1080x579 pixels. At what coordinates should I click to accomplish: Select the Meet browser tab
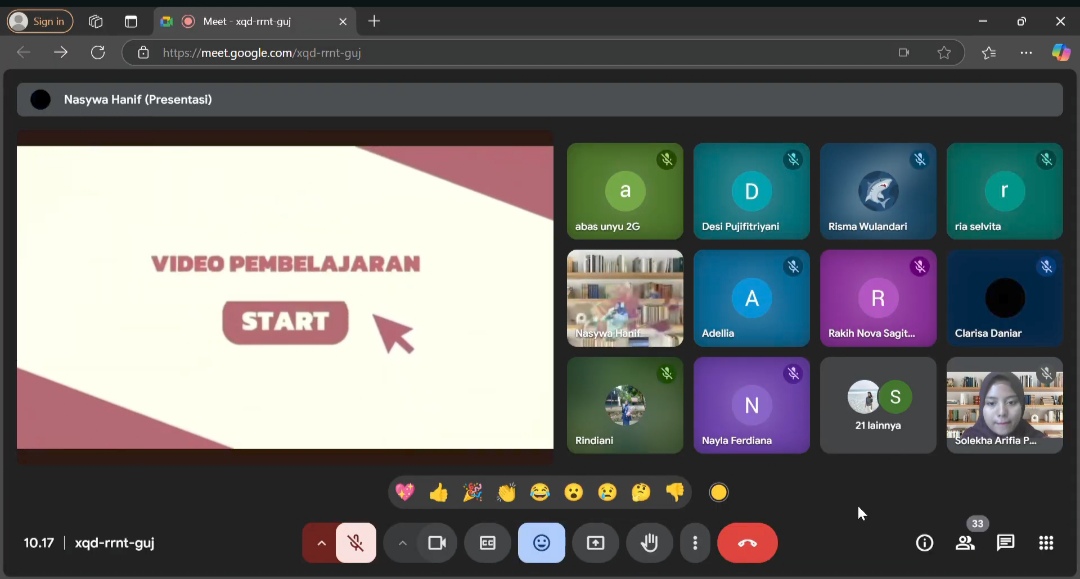(255, 21)
